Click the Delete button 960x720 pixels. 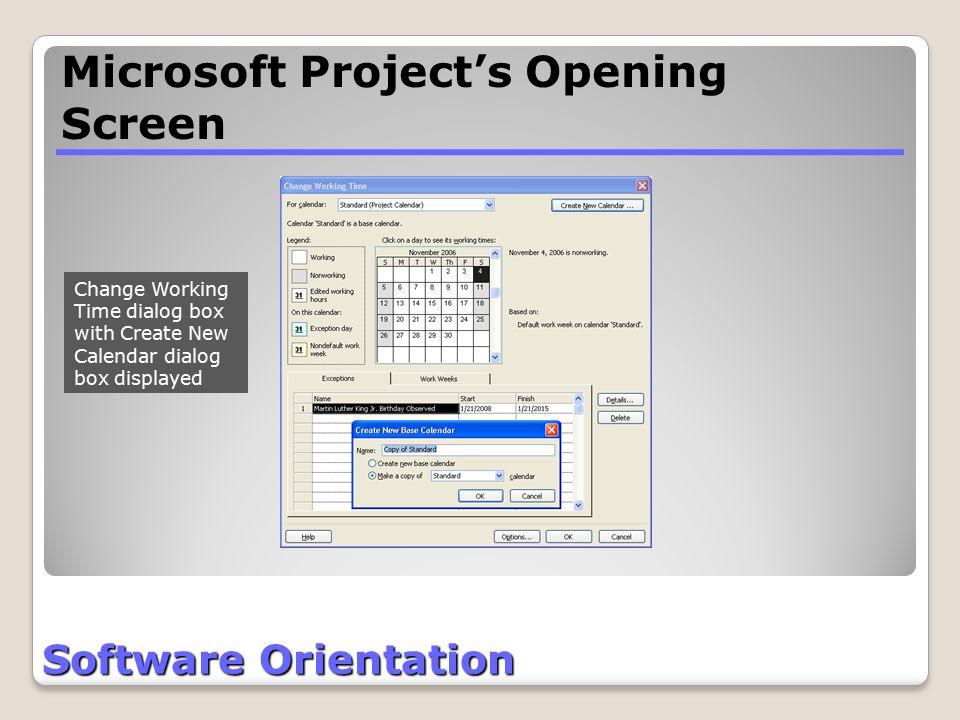620,418
